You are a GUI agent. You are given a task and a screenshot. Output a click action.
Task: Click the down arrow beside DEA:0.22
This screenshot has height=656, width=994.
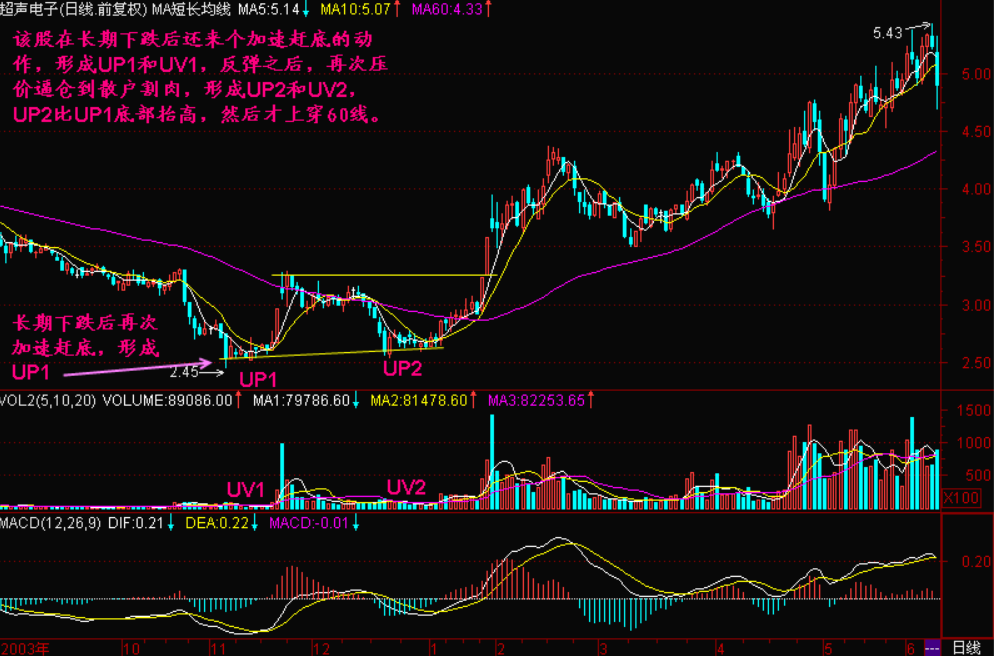[x=254, y=522]
